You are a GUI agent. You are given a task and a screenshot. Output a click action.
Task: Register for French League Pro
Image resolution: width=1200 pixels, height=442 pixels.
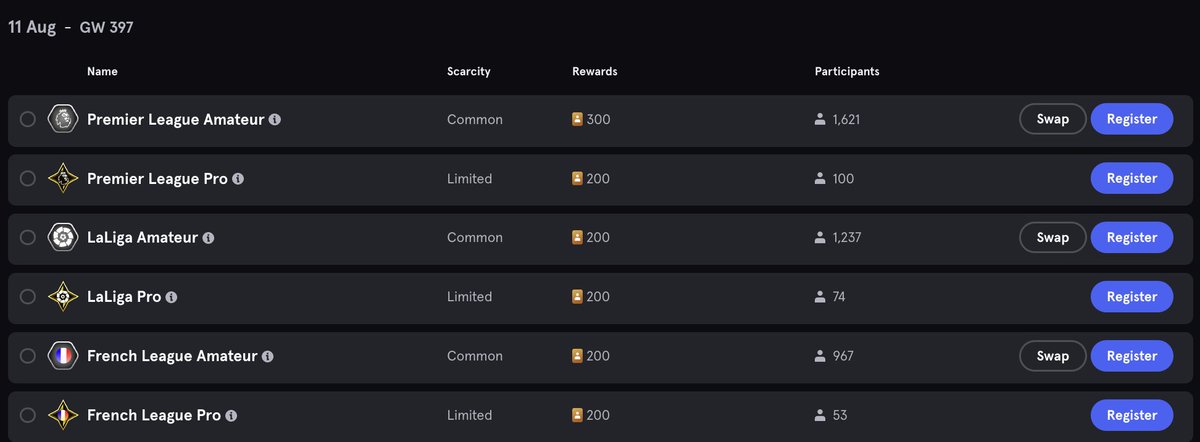click(1132, 415)
